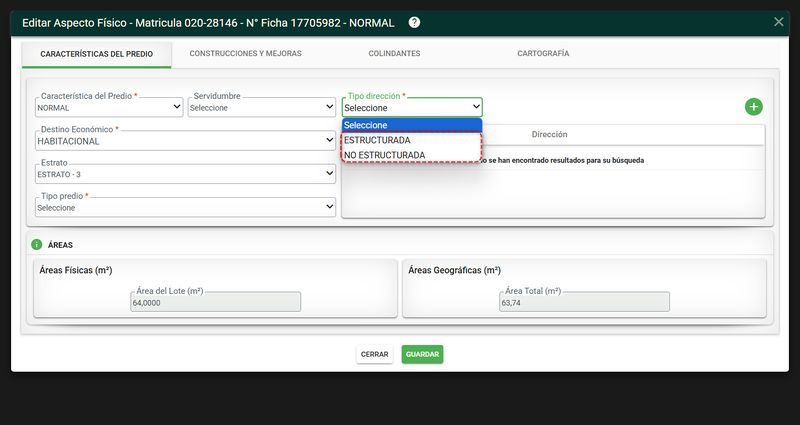Open Destino Económico dropdown

tap(185, 141)
